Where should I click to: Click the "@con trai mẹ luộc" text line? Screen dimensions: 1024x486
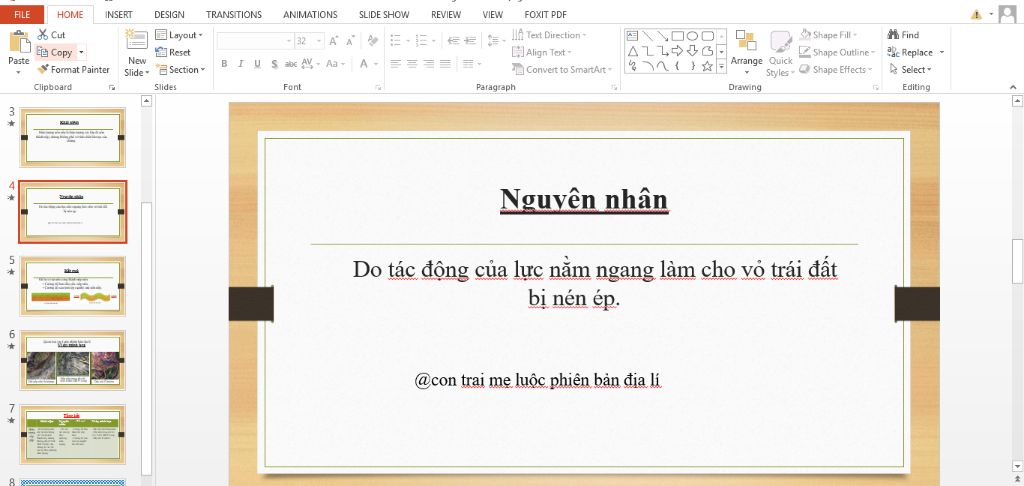coord(539,380)
